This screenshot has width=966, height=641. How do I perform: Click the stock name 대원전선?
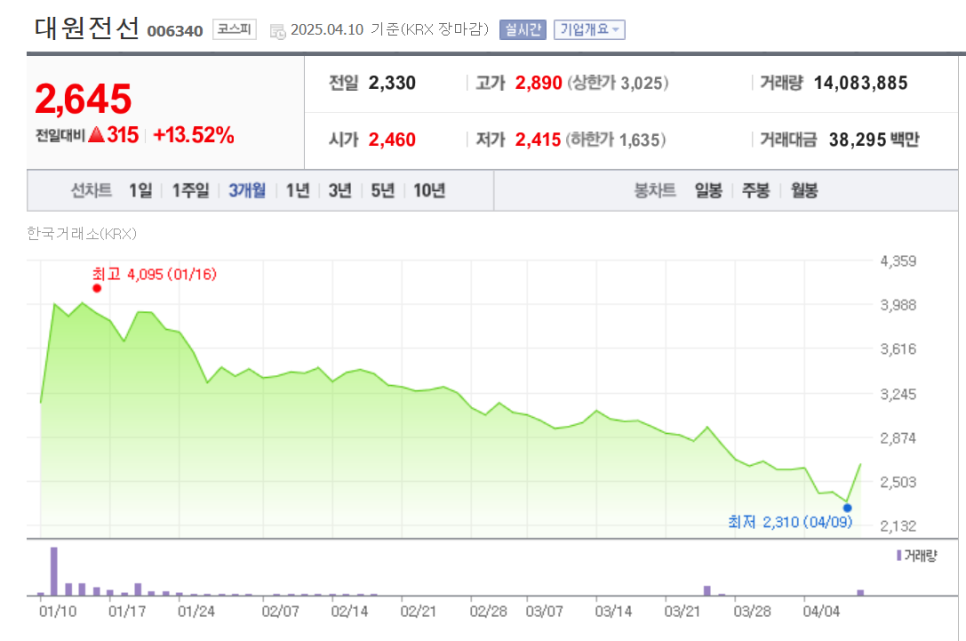[87, 28]
